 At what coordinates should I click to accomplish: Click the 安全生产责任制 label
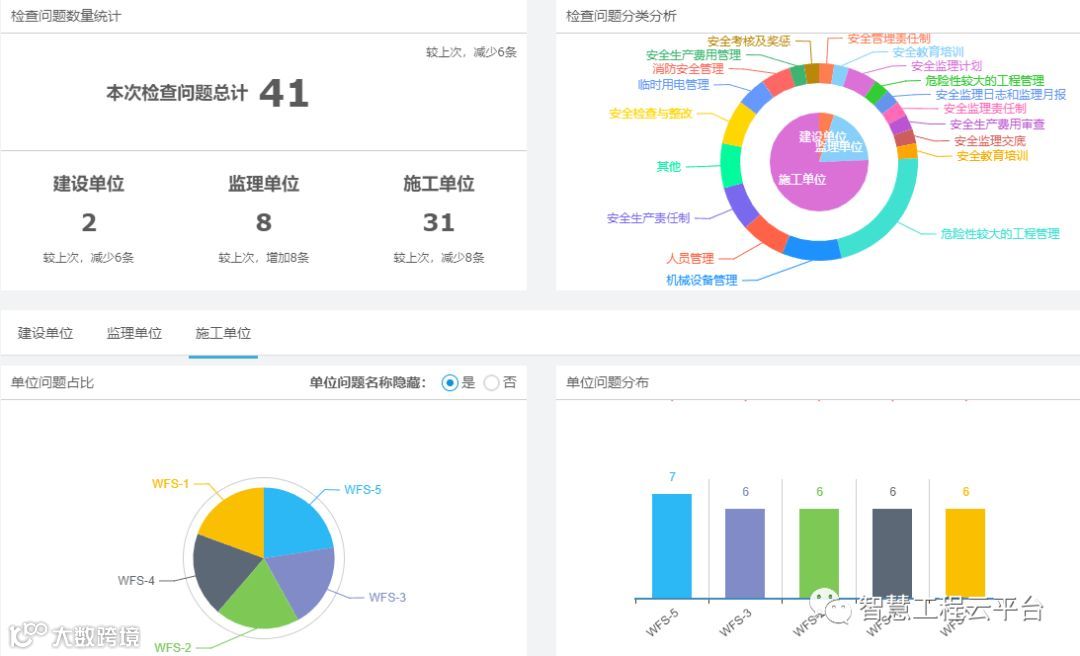pos(648,218)
